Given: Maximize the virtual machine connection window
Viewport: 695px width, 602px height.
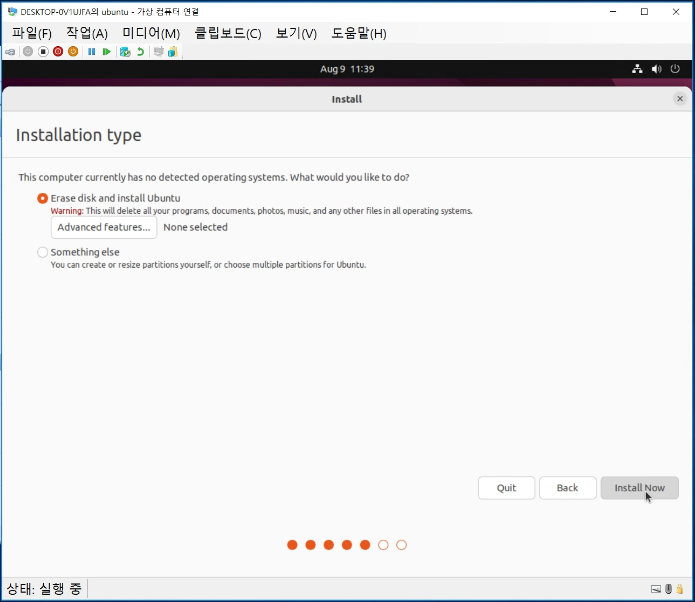Looking at the screenshot, I should point(644,12).
